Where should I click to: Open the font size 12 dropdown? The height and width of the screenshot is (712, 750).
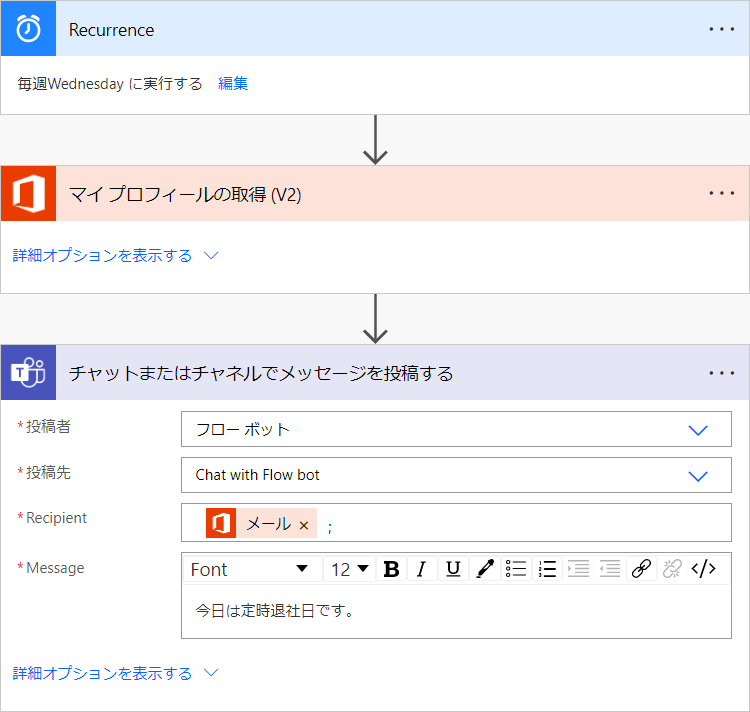tap(350, 569)
